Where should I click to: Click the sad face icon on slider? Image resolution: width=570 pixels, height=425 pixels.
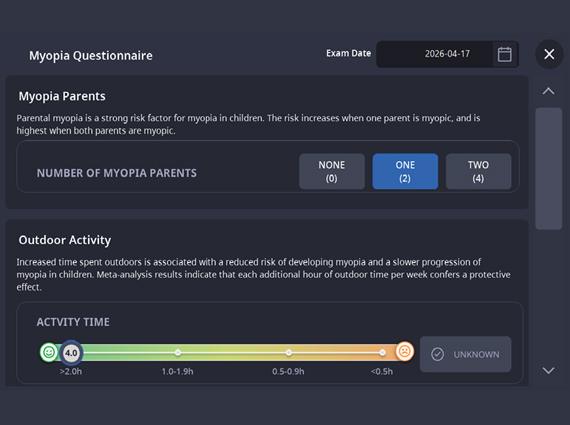click(x=404, y=351)
